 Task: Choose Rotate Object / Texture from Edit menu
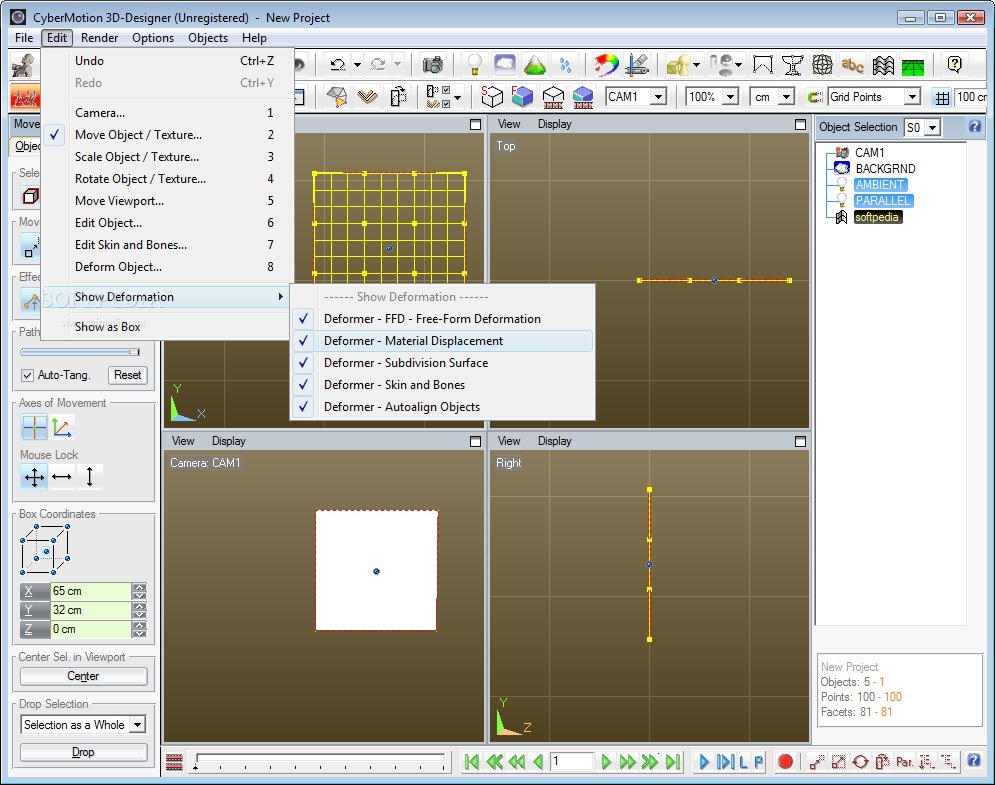[x=140, y=179]
